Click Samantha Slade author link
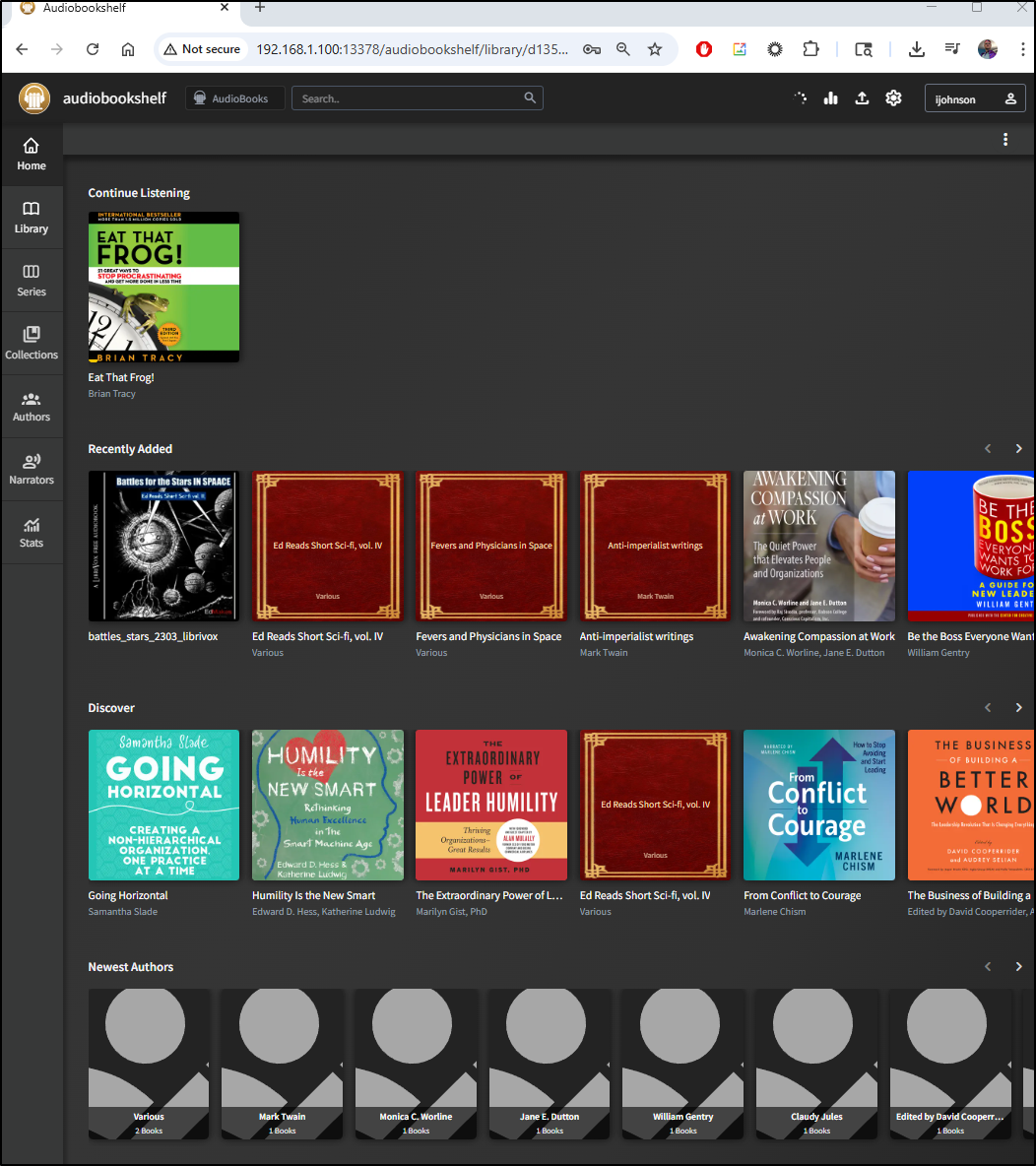 pos(123,912)
